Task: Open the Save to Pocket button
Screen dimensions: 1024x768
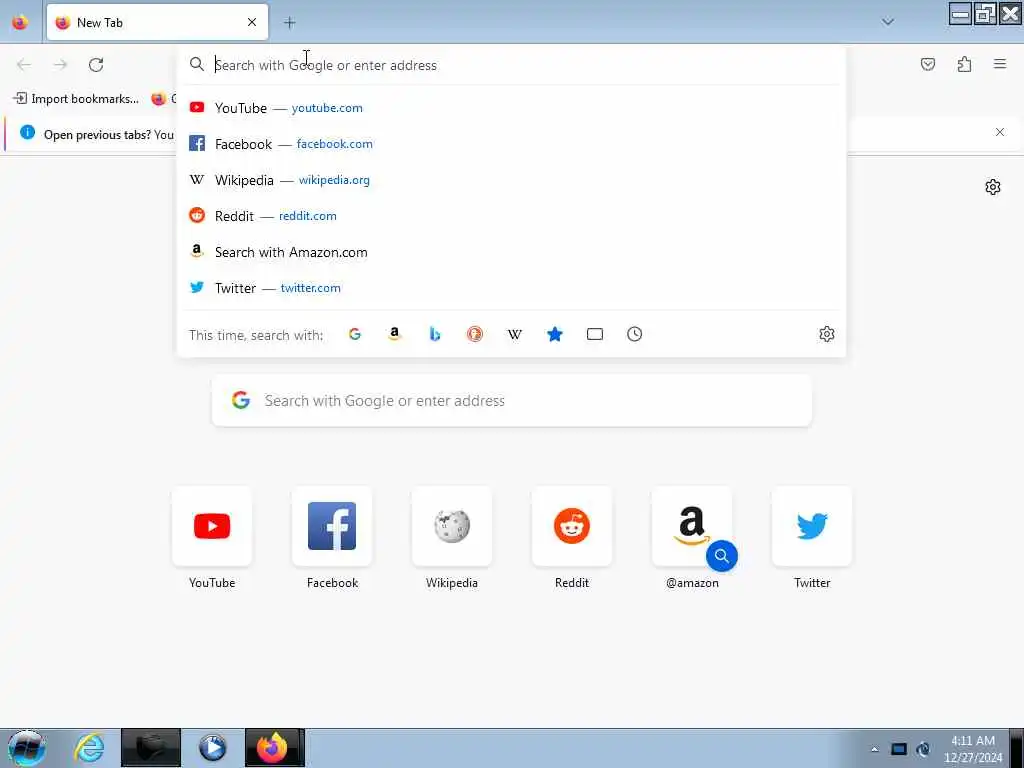Action: [x=927, y=64]
